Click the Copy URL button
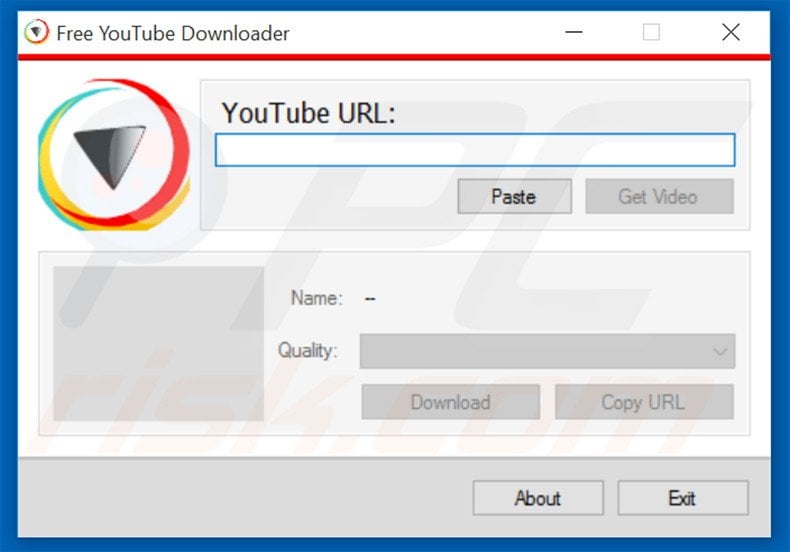This screenshot has width=790, height=552. [644, 402]
